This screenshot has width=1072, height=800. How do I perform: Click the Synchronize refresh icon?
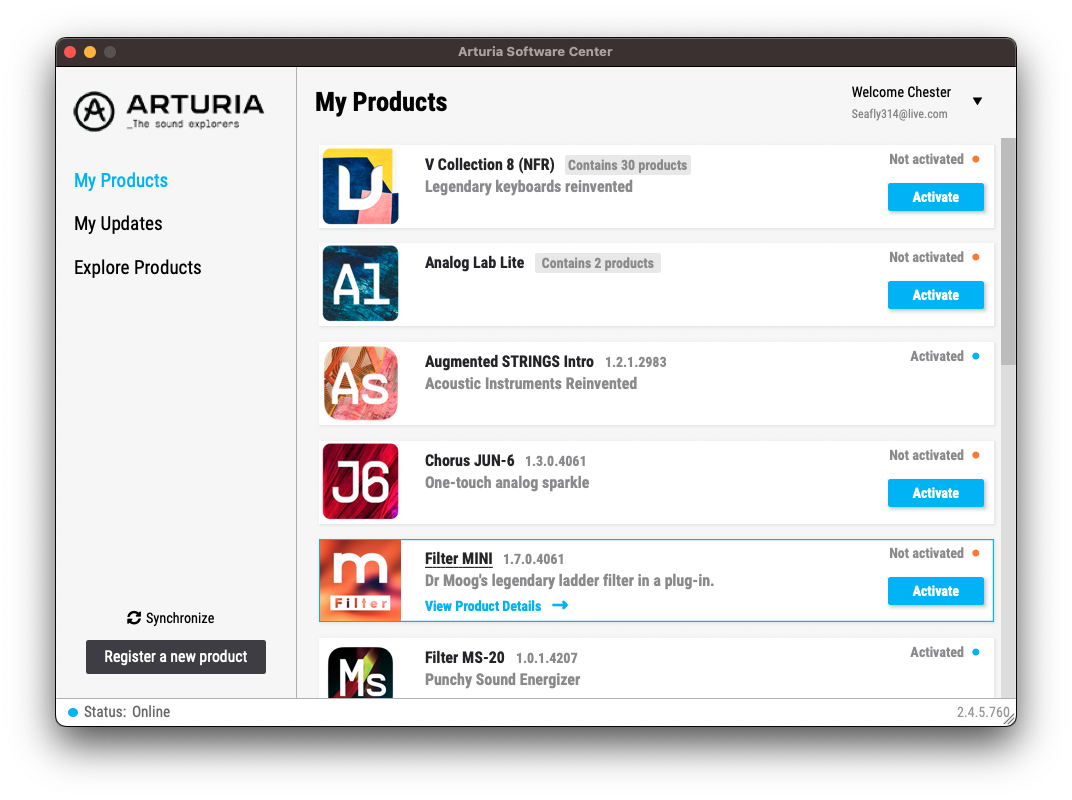point(134,618)
